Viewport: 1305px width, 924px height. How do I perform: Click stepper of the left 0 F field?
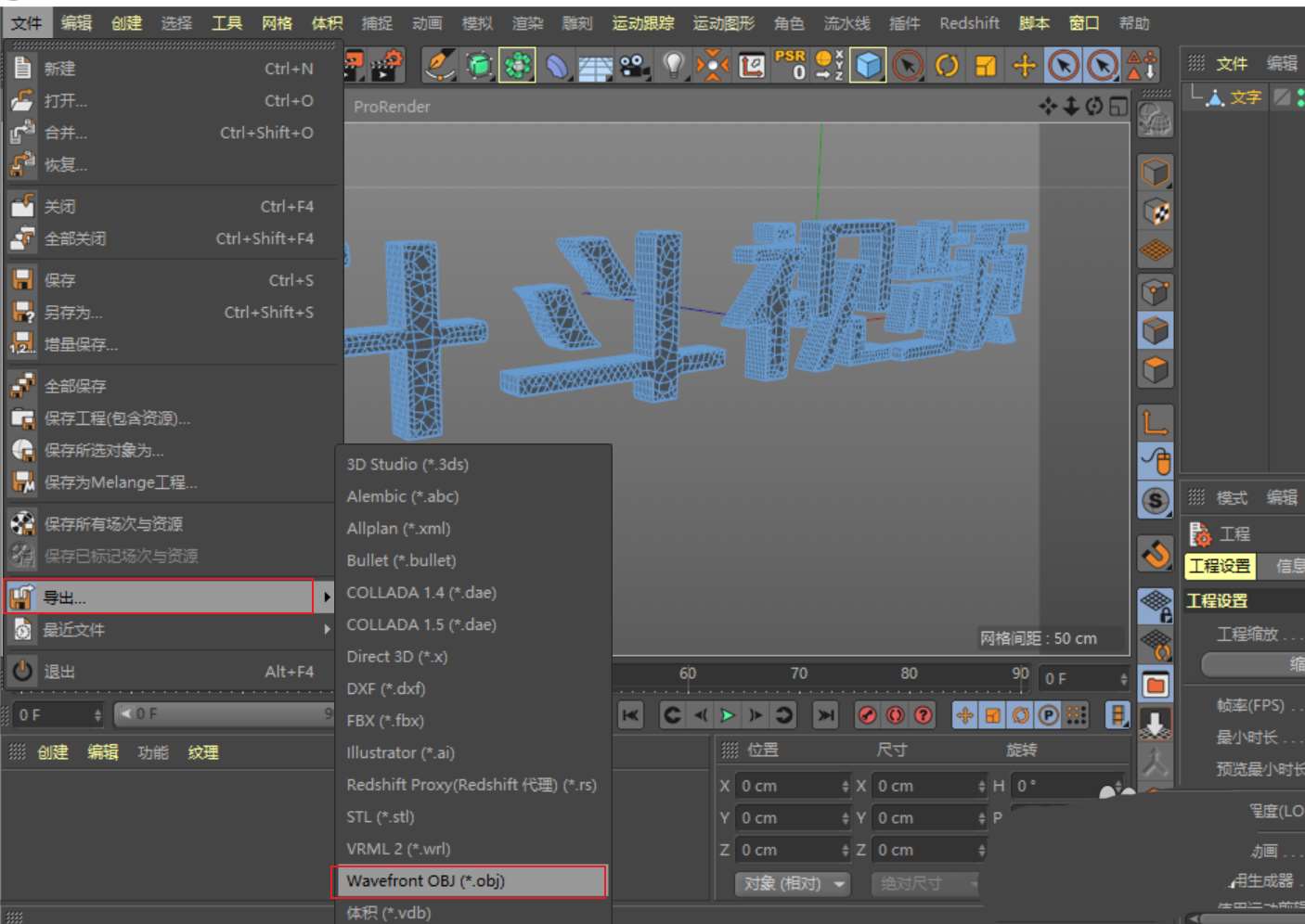(x=97, y=714)
